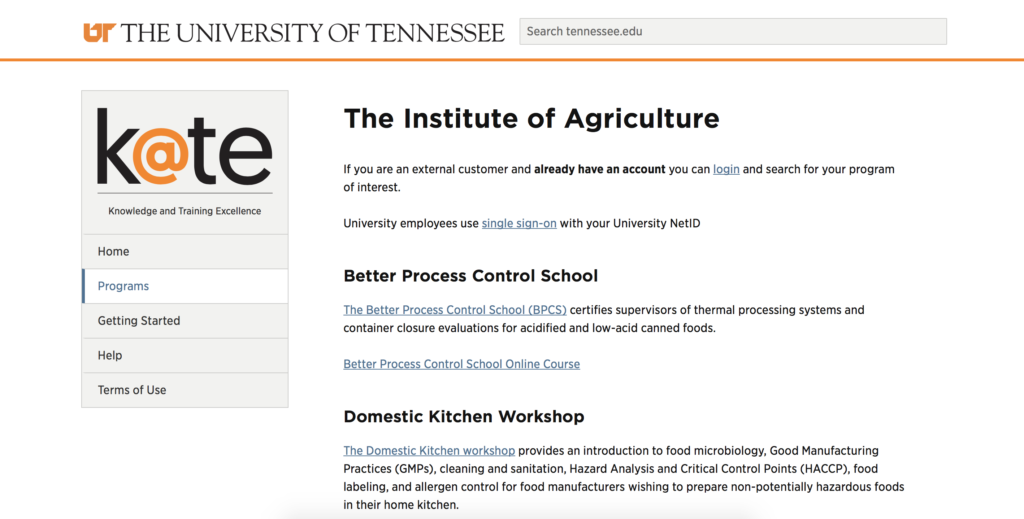View the Terms of Use page
This screenshot has width=1024, height=519.
click(185, 390)
